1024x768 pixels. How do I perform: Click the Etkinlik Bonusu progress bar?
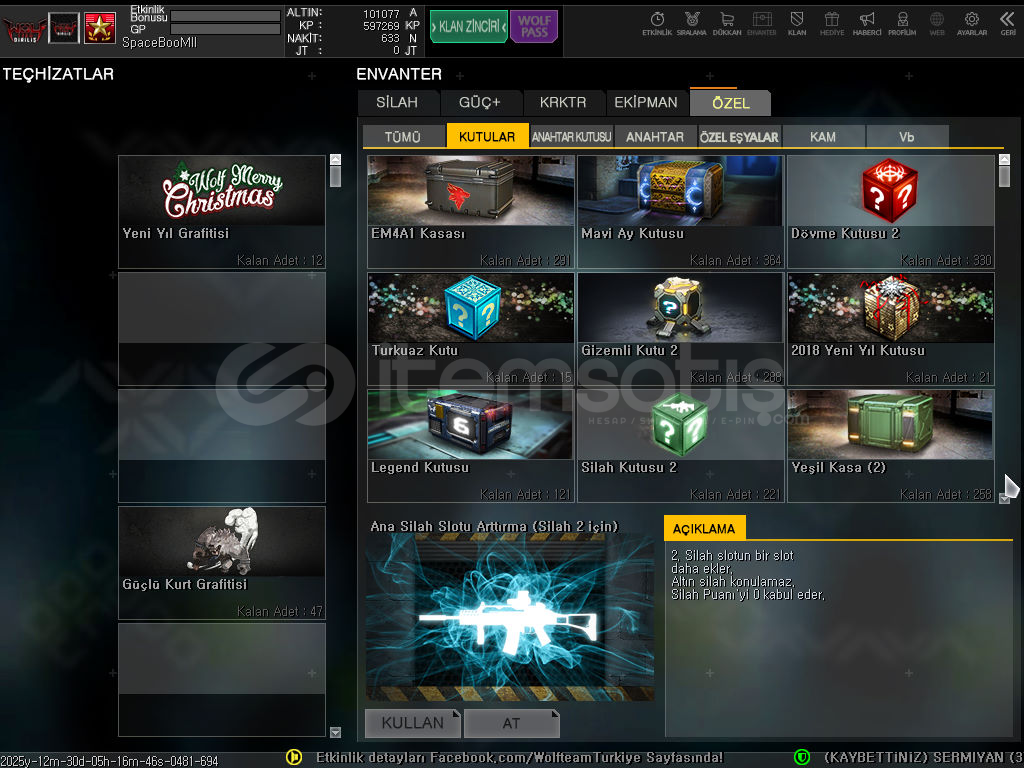[225, 15]
